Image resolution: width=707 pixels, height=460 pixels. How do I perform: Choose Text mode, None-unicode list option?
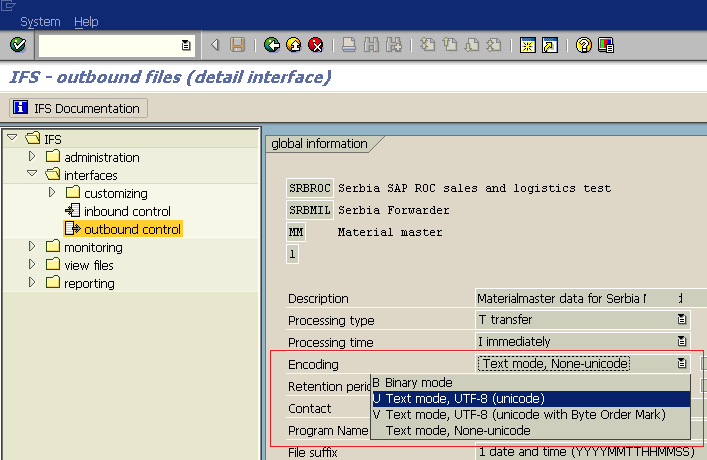pos(530,431)
